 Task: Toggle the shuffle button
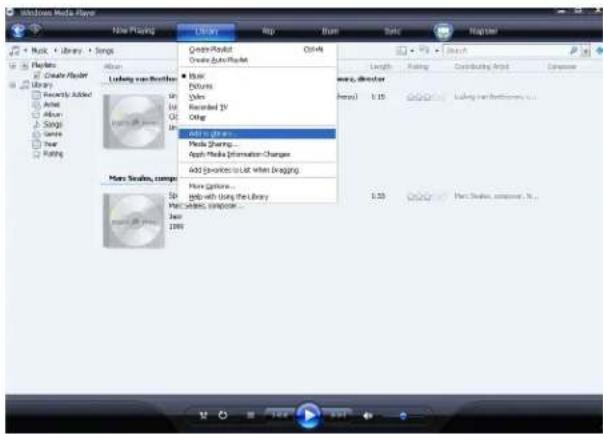click(x=203, y=415)
